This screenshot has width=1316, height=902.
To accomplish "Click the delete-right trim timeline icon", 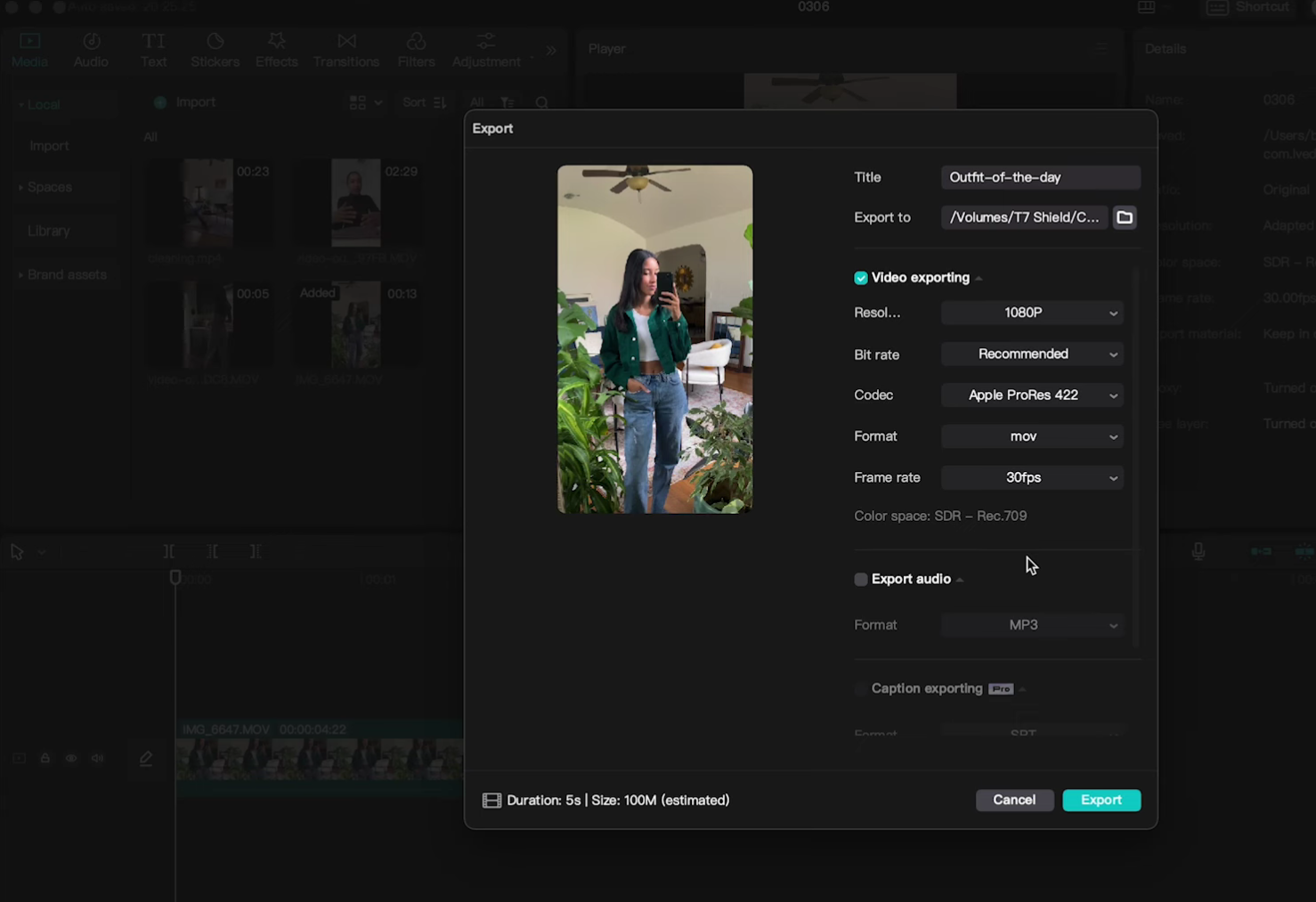I will [x=255, y=552].
